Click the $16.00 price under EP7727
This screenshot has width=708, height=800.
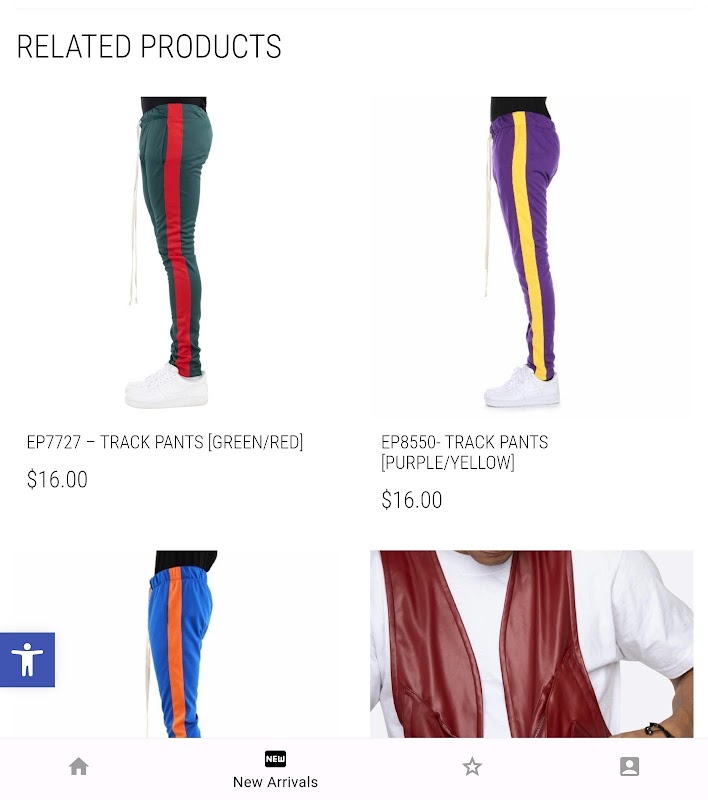pos(57,480)
